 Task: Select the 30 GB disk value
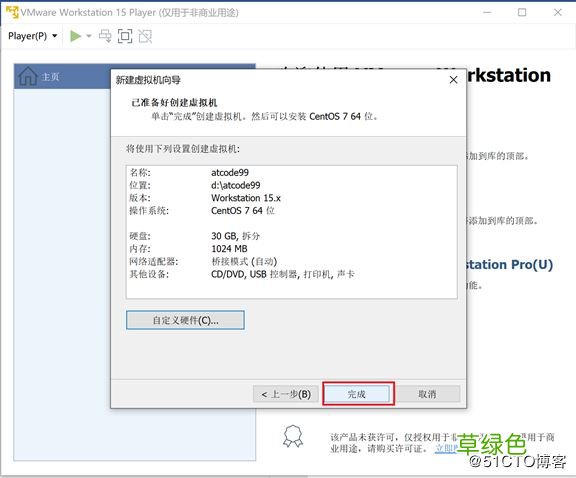pyautogui.click(x=235, y=236)
